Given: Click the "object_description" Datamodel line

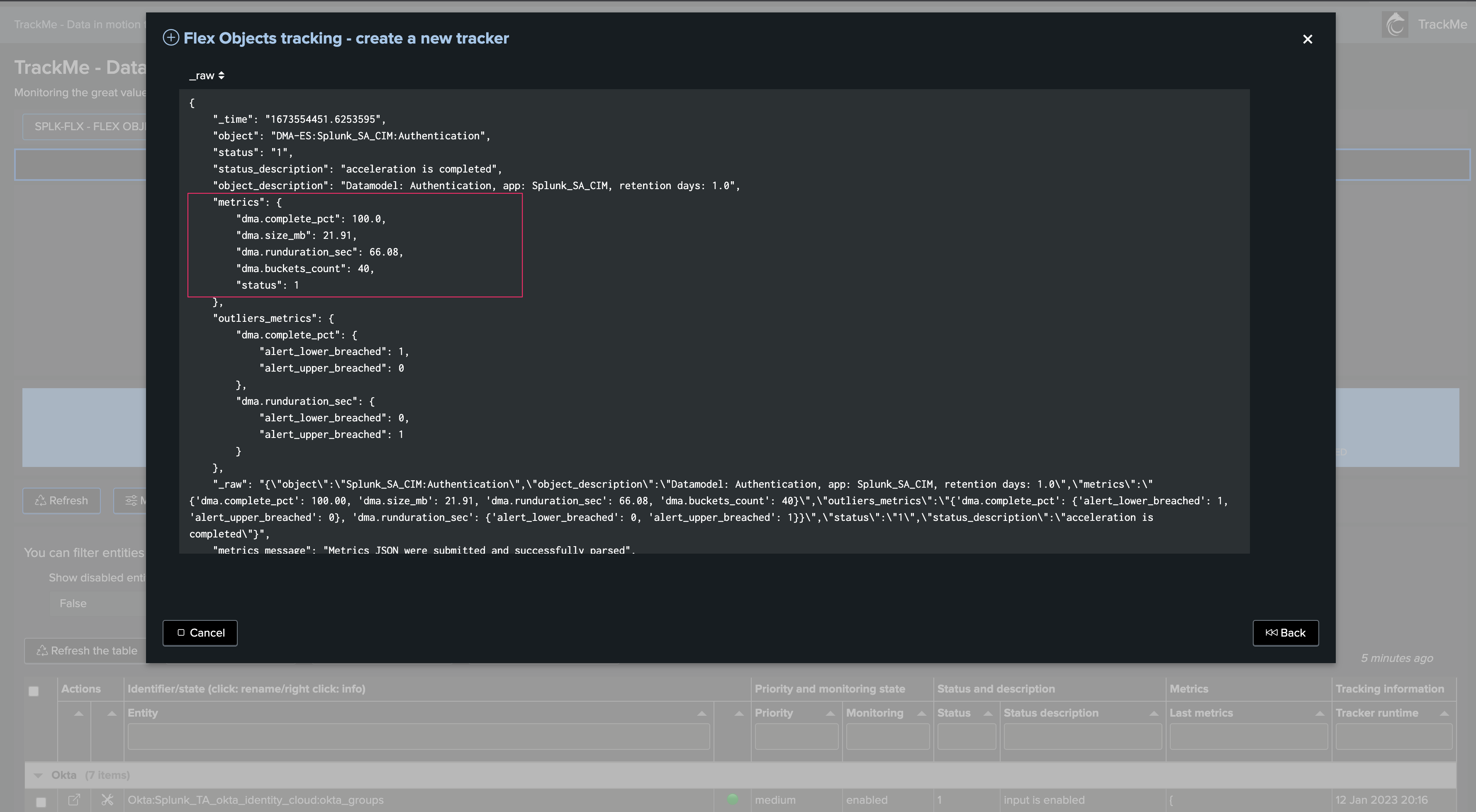Looking at the screenshot, I should (476, 185).
